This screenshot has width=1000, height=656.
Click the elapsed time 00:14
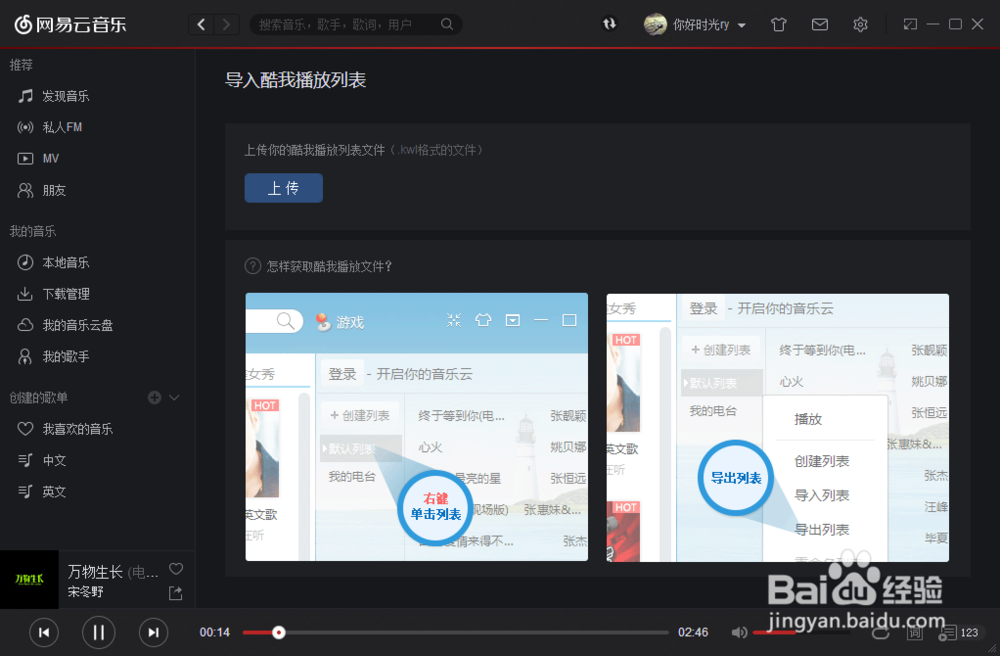click(x=214, y=632)
